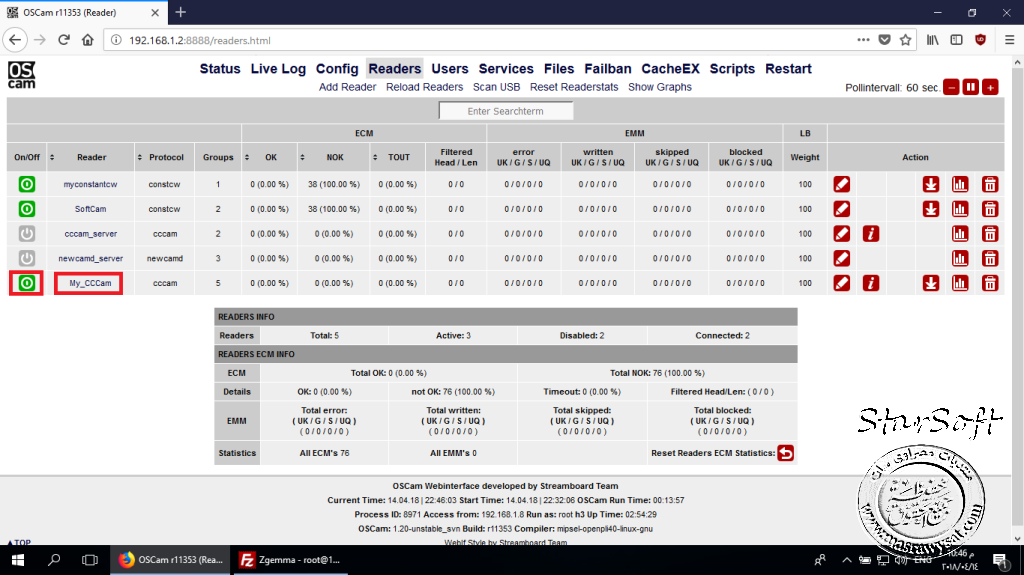Open Zgemma FileZilla taskbar window

(x=290, y=560)
